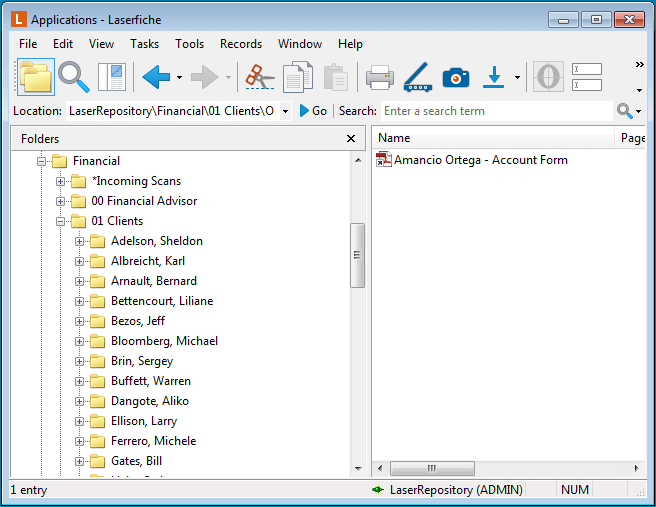The width and height of the screenshot is (656, 507).
Task: Cut with the scissors icon
Action: (x=260, y=77)
